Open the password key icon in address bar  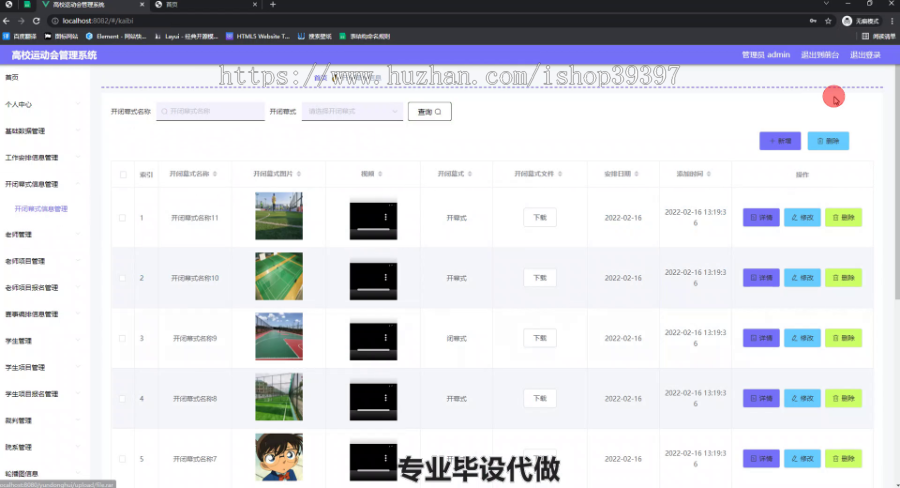[813, 21]
